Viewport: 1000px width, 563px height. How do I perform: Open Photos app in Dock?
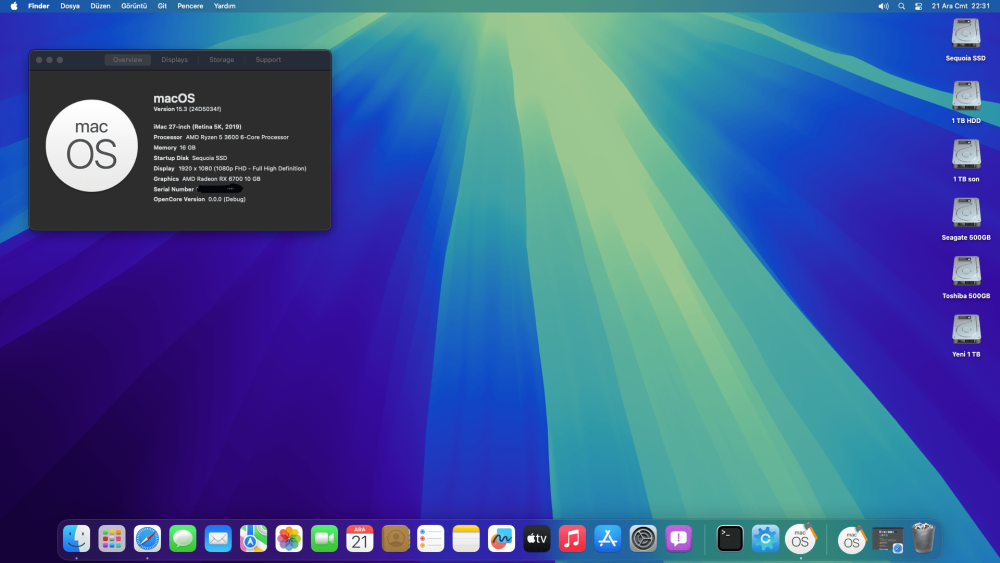[x=289, y=539]
